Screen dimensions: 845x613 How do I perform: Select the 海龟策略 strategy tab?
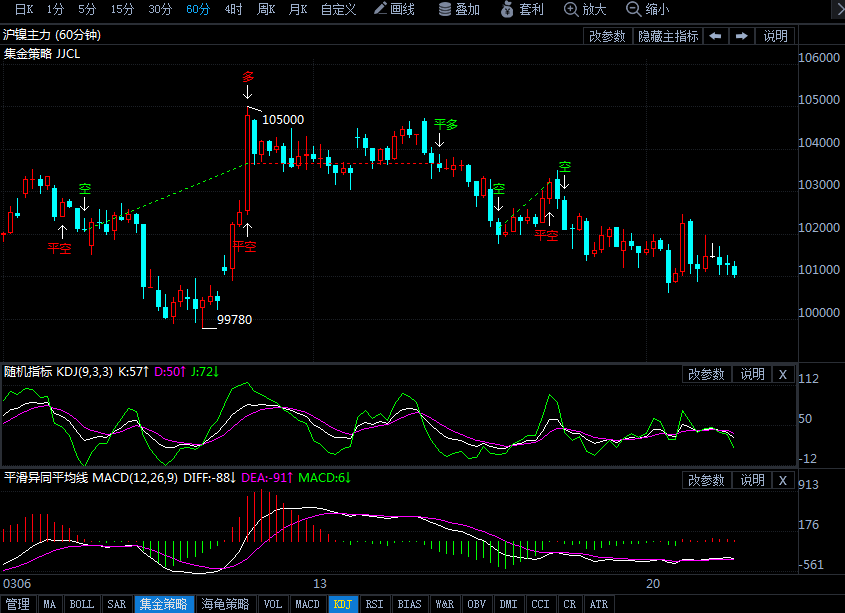tap(225, 604)
